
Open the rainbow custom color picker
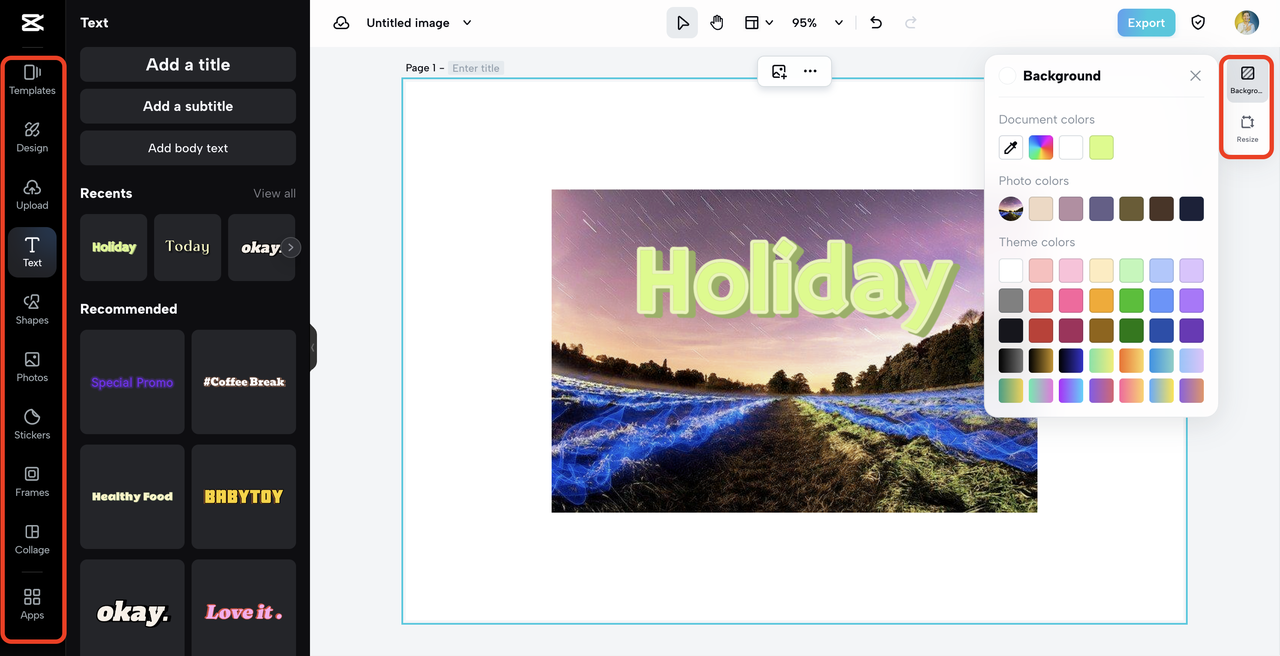pyautogui.click(x=1041, y=148)
